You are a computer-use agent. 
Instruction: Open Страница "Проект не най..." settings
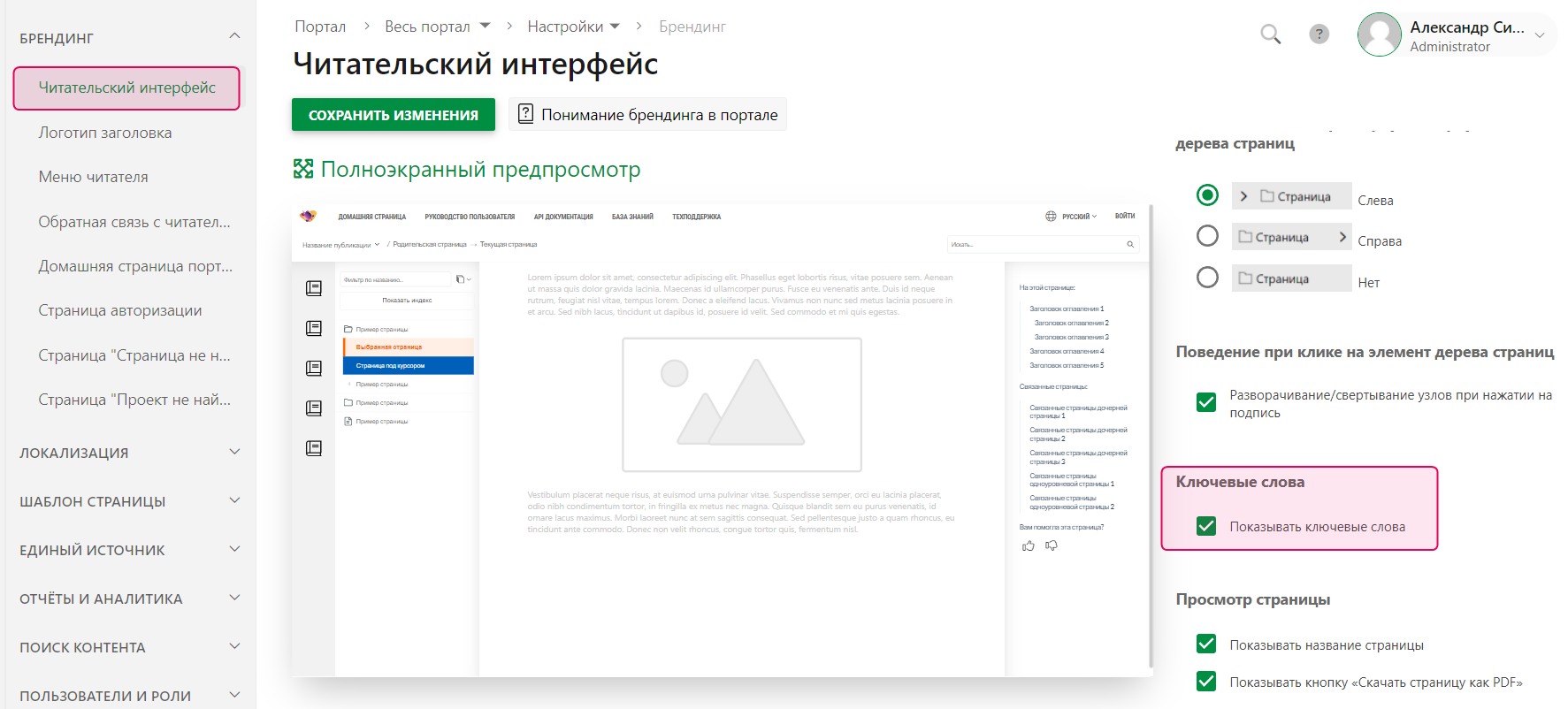(134, 400)
